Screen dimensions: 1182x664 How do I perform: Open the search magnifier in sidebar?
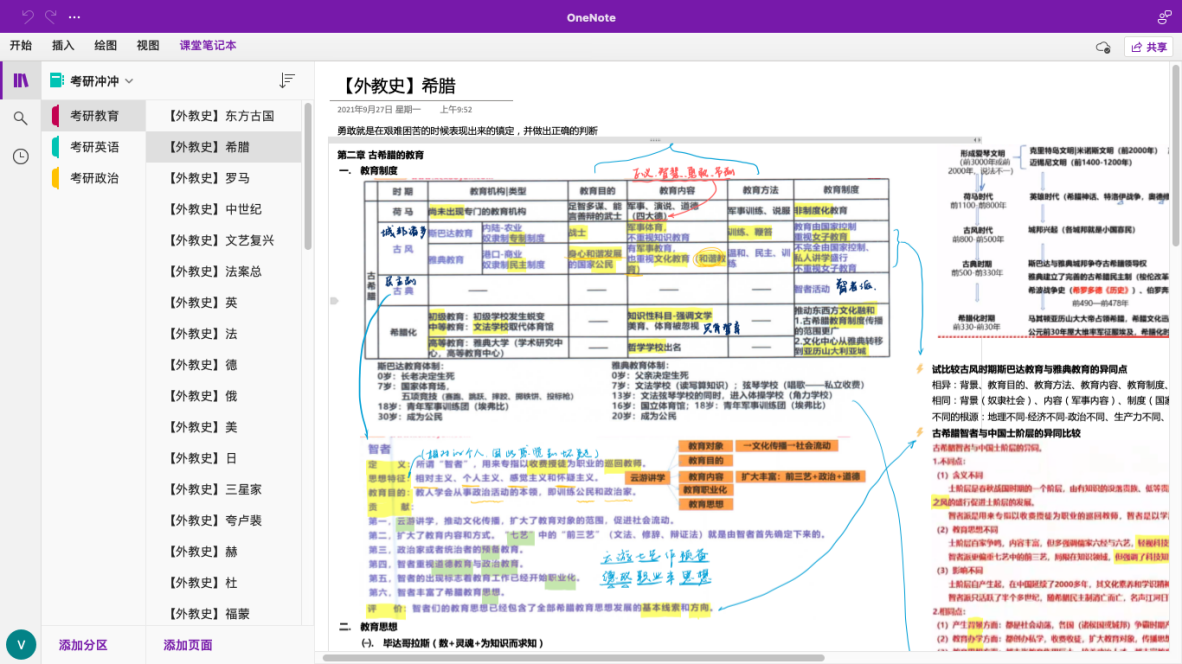20,118
